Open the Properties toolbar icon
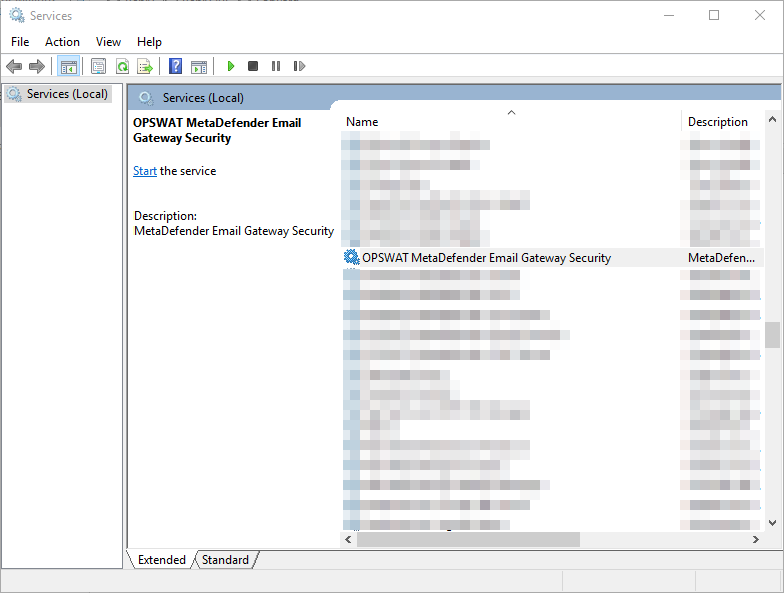Image resolution: width=784 pixels, height=593 pixels. 98,66
